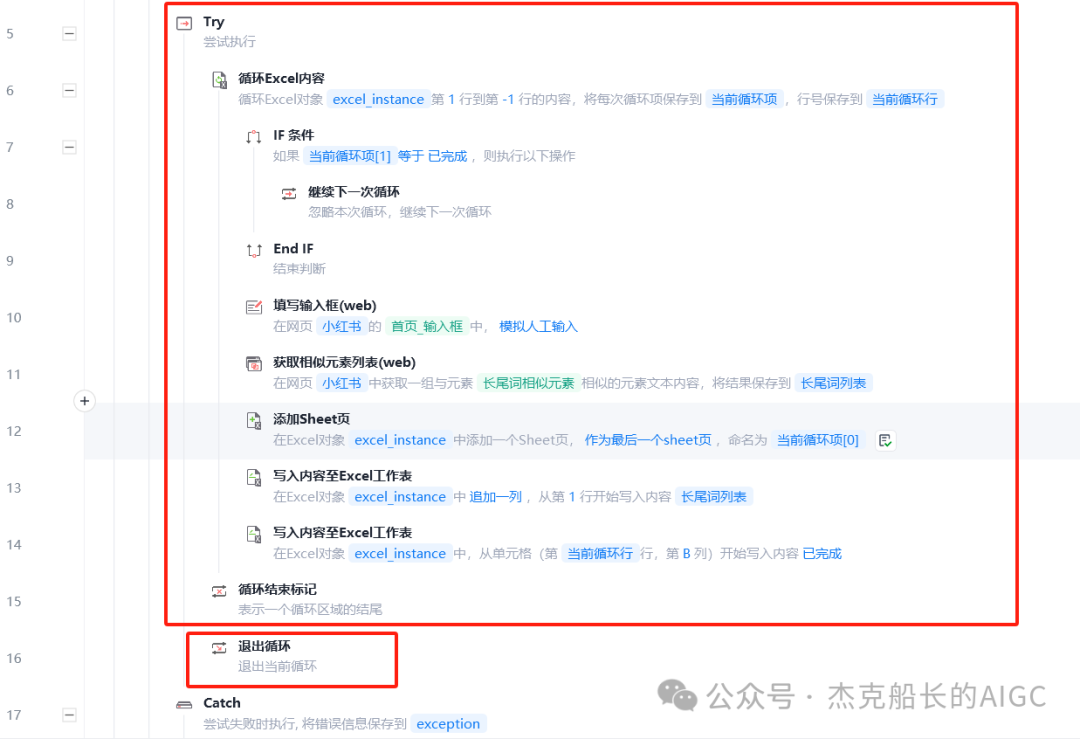This screenshot has width=1080, height=739.
Task: Click excel_instance on line 13
Action: point(400,497)
